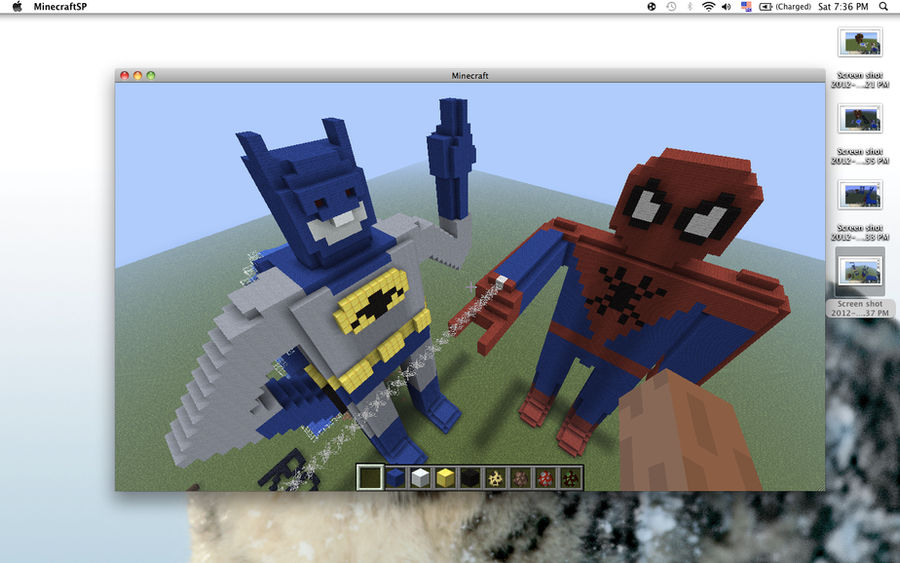Select the black wool block in hotbar
900x563 pixels.
tap(470, 477)
